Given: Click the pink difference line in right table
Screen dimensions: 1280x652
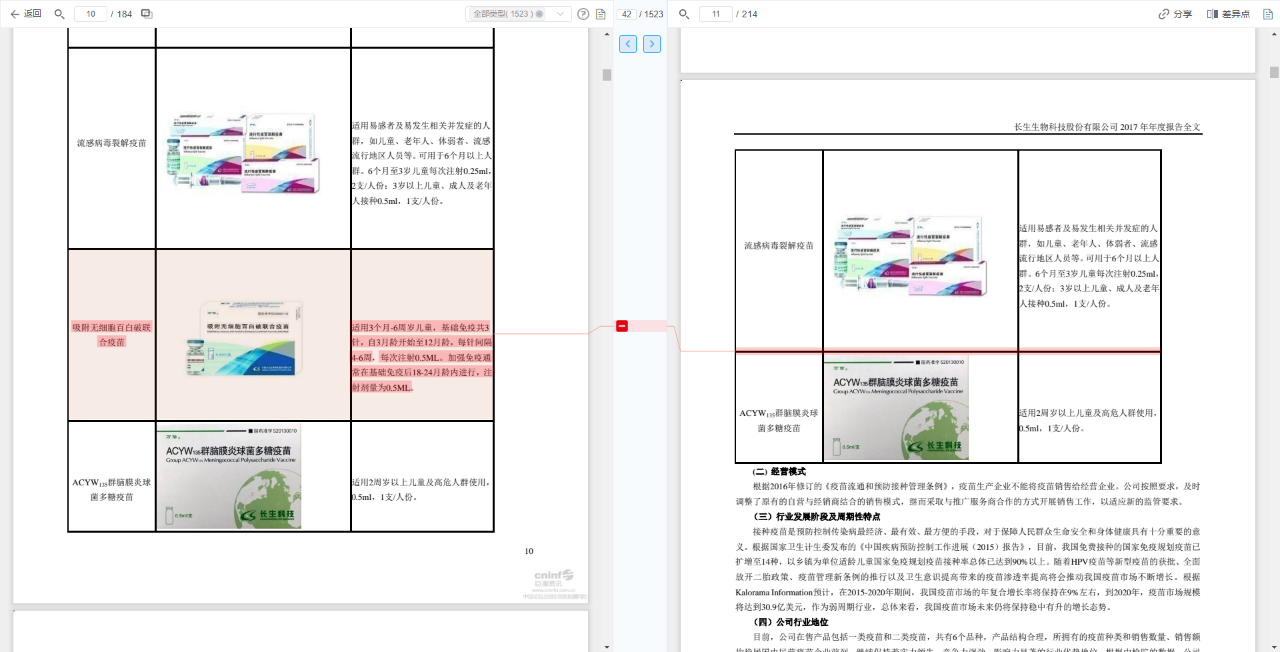Looking at the screenshot, I should (x=948, y=351).
